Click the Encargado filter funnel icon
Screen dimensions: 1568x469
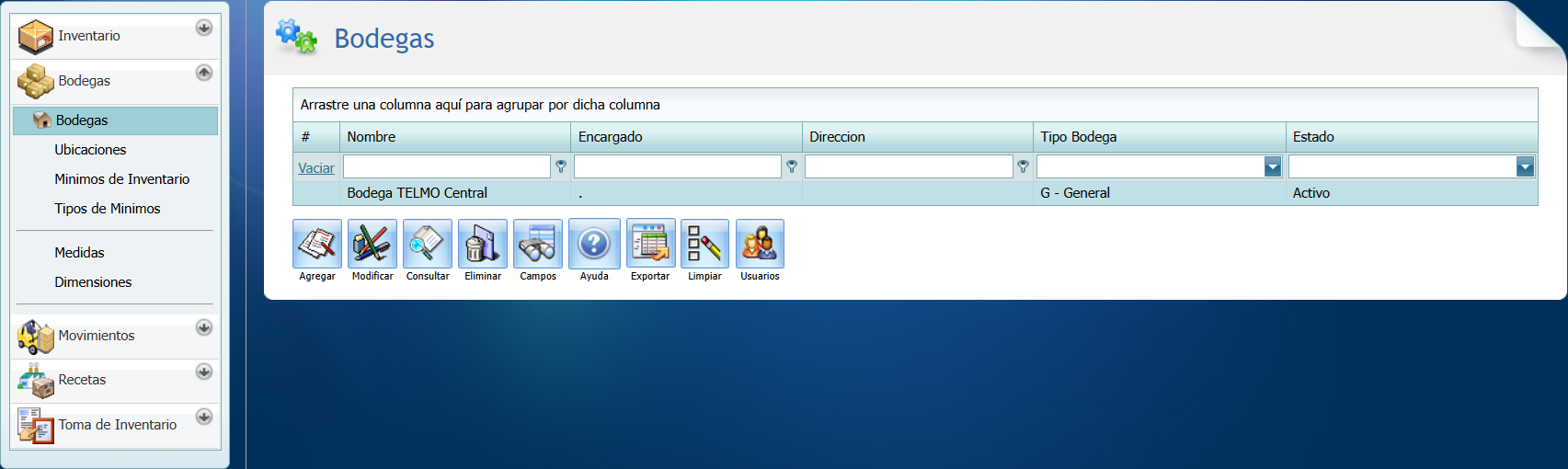tap(792, 166)
